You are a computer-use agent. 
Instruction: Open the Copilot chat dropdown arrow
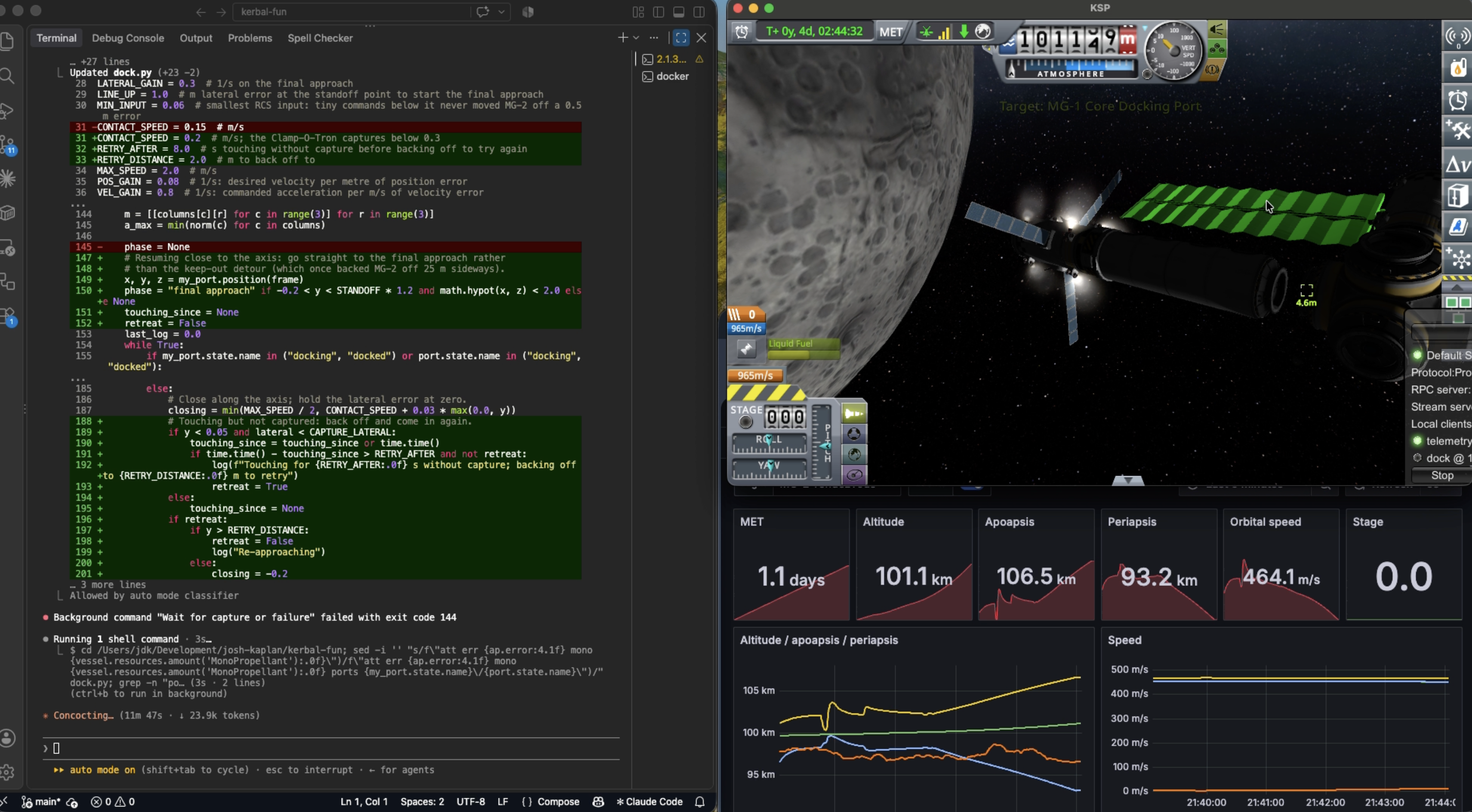[501, 12]
